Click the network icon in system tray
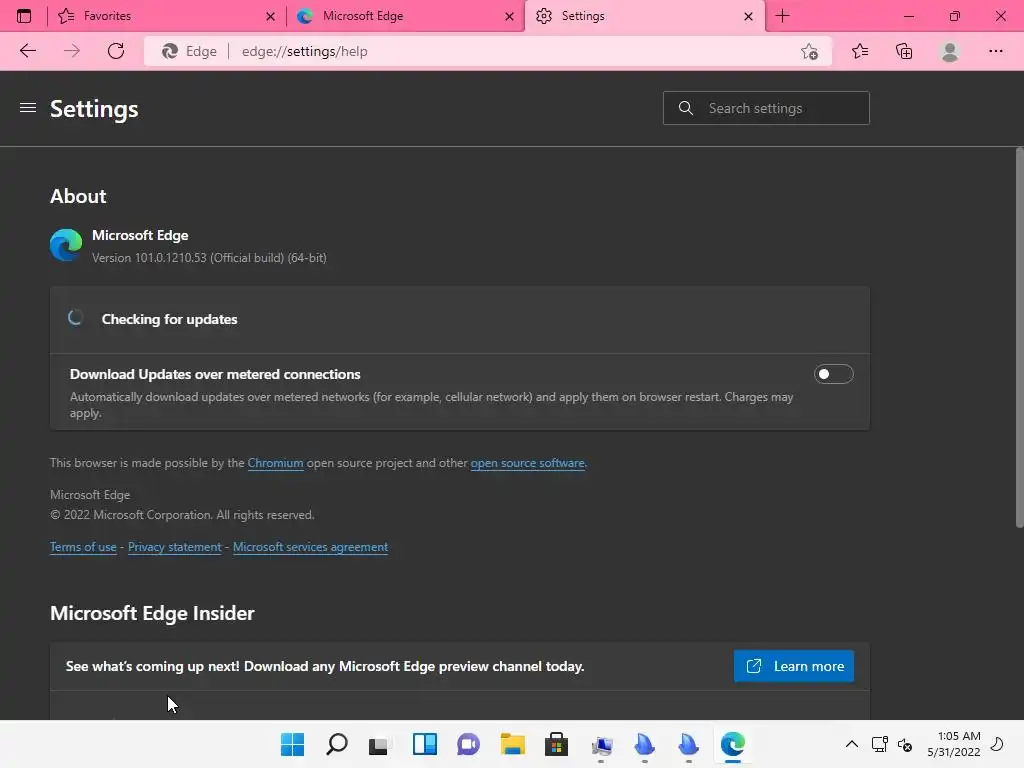1024x768 pixels. click(x=880, y=744)
